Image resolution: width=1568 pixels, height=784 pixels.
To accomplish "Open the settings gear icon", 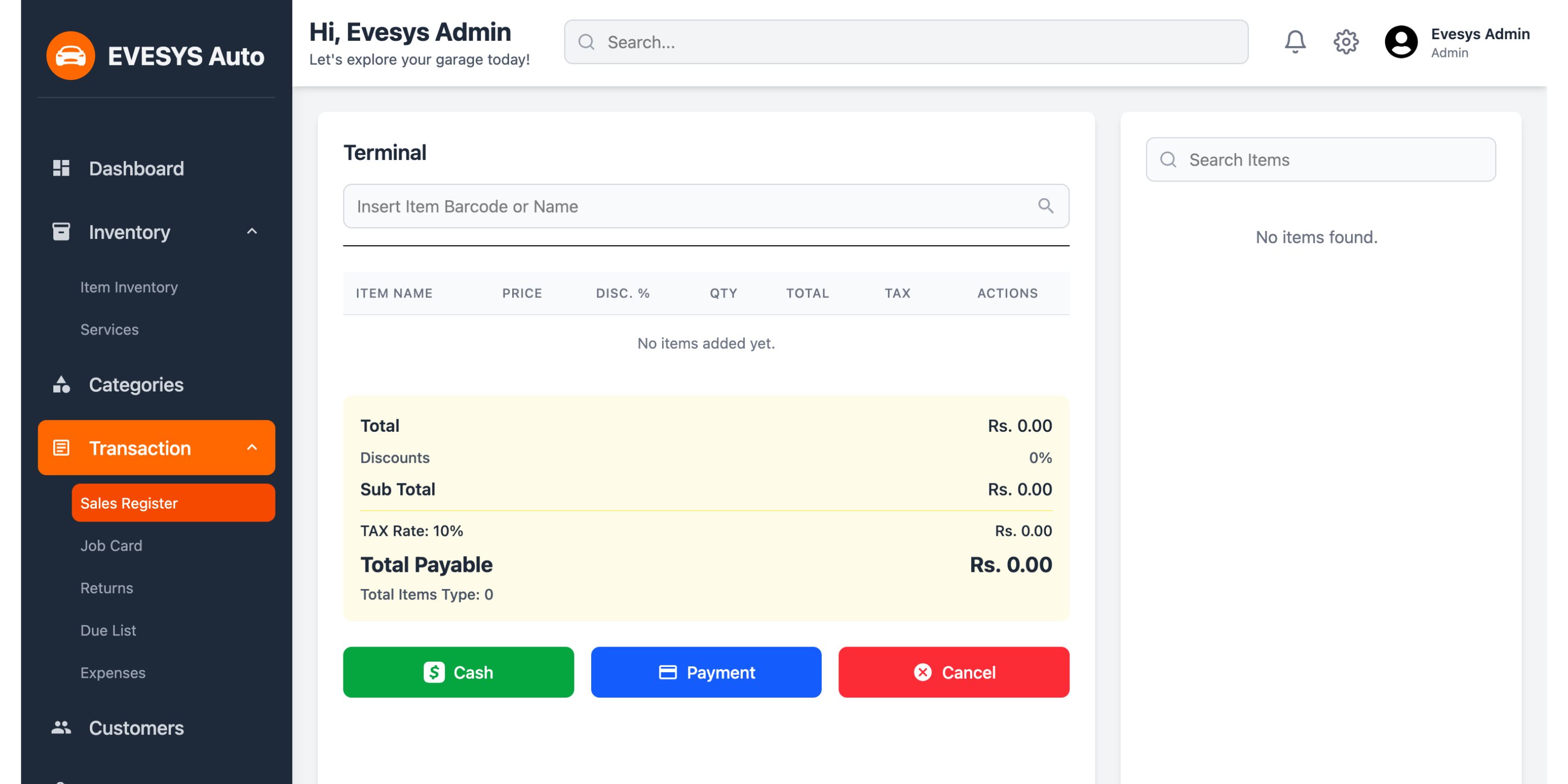I will point(1345,42).
